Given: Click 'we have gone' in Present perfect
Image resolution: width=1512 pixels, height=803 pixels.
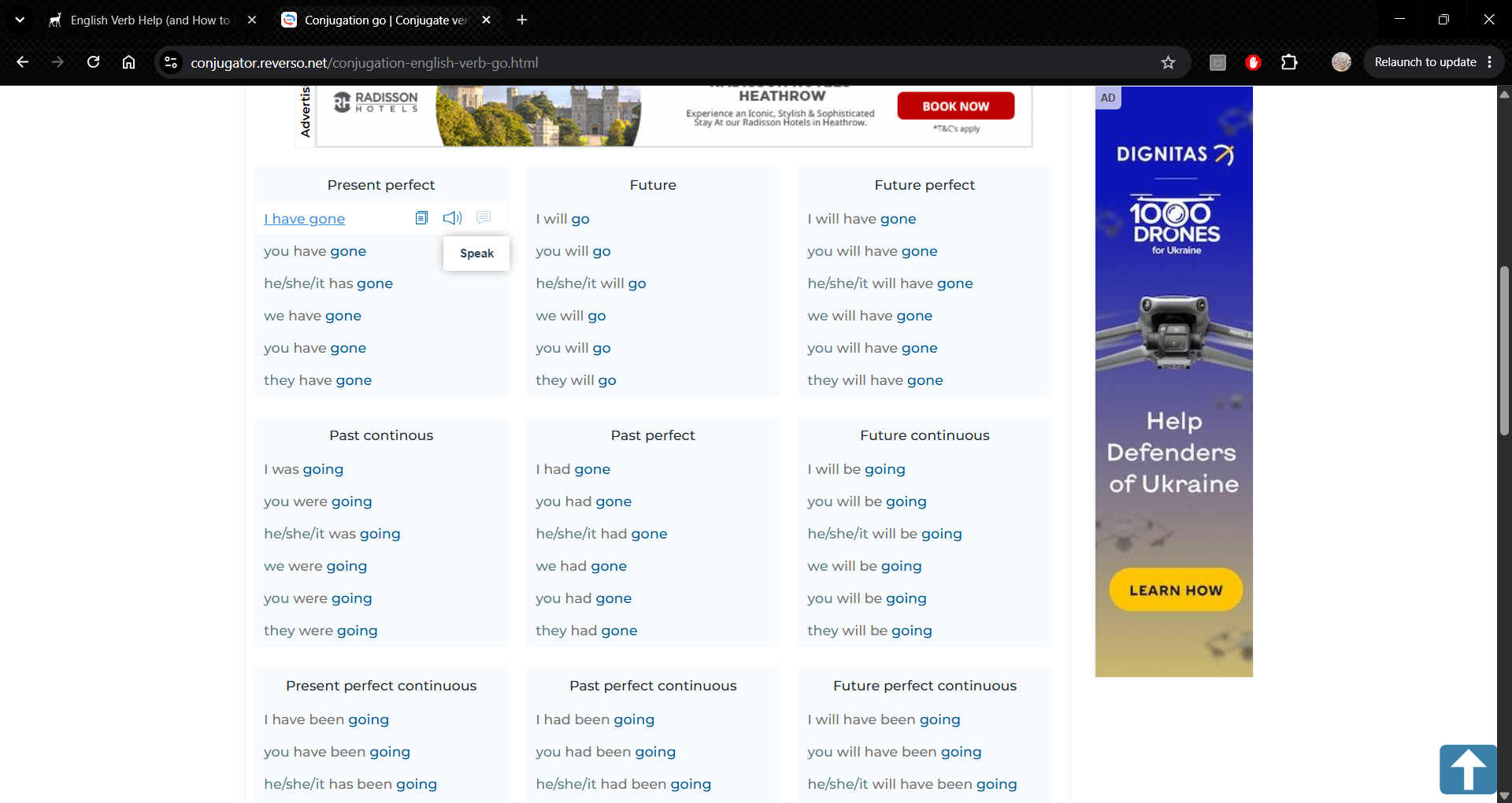Looking at the screenshot, I should pos(313,316).
